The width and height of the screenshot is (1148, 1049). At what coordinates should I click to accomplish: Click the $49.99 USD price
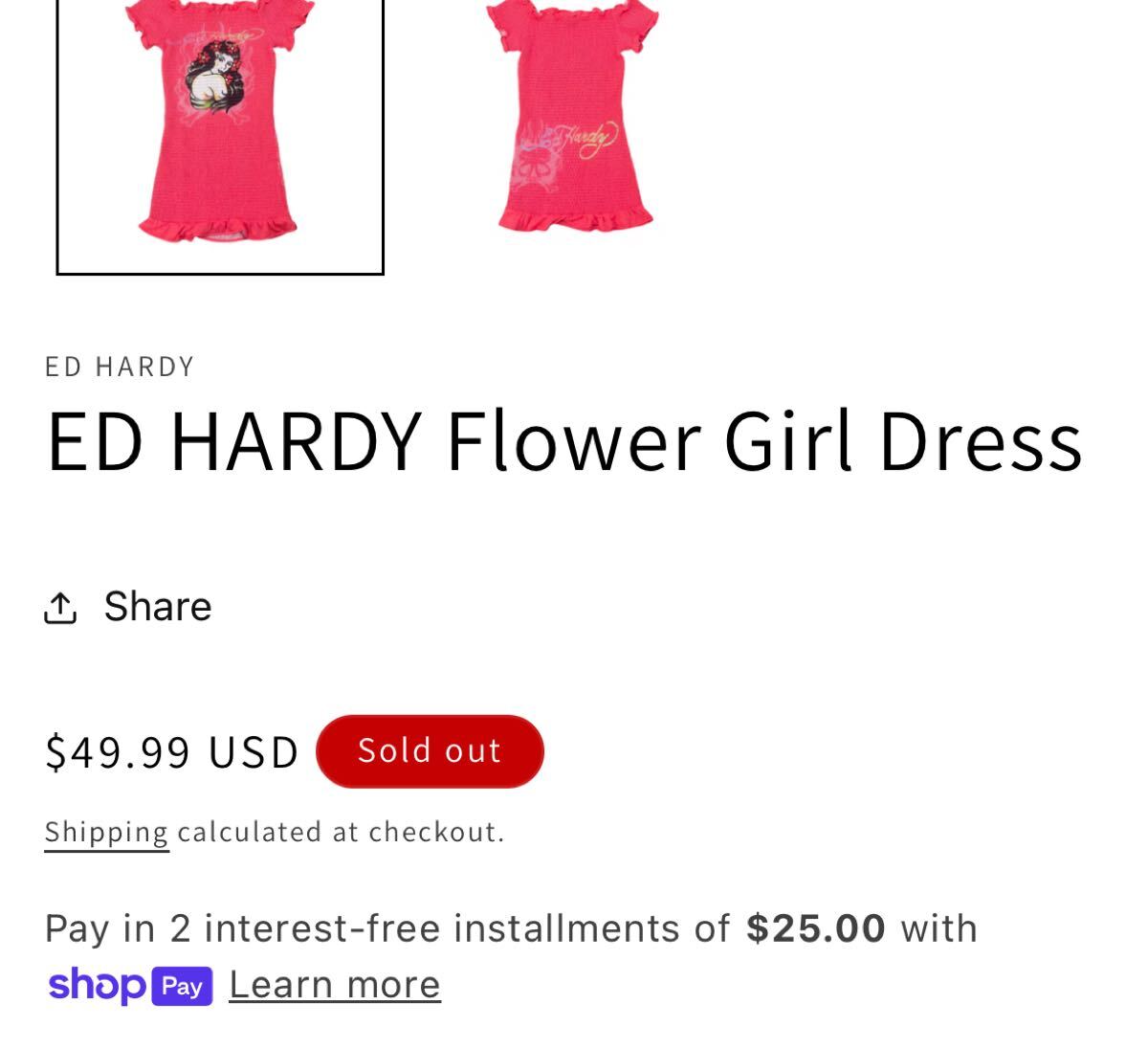coord(172,751)
